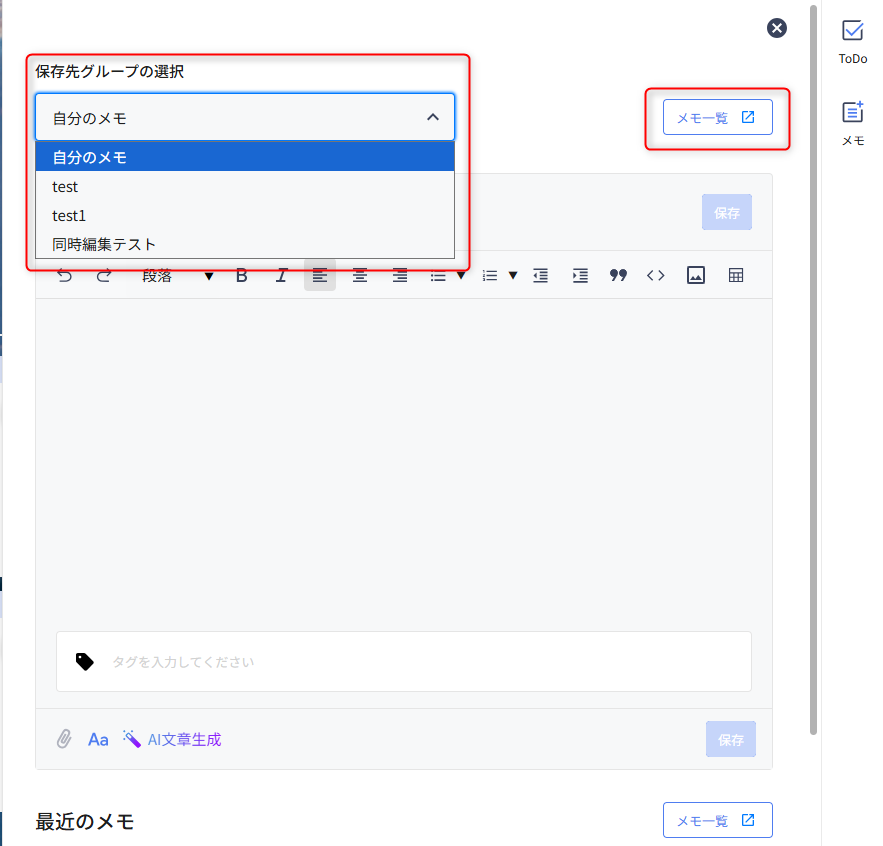
Task: Toggle italic text formatting
Action: 281,276
